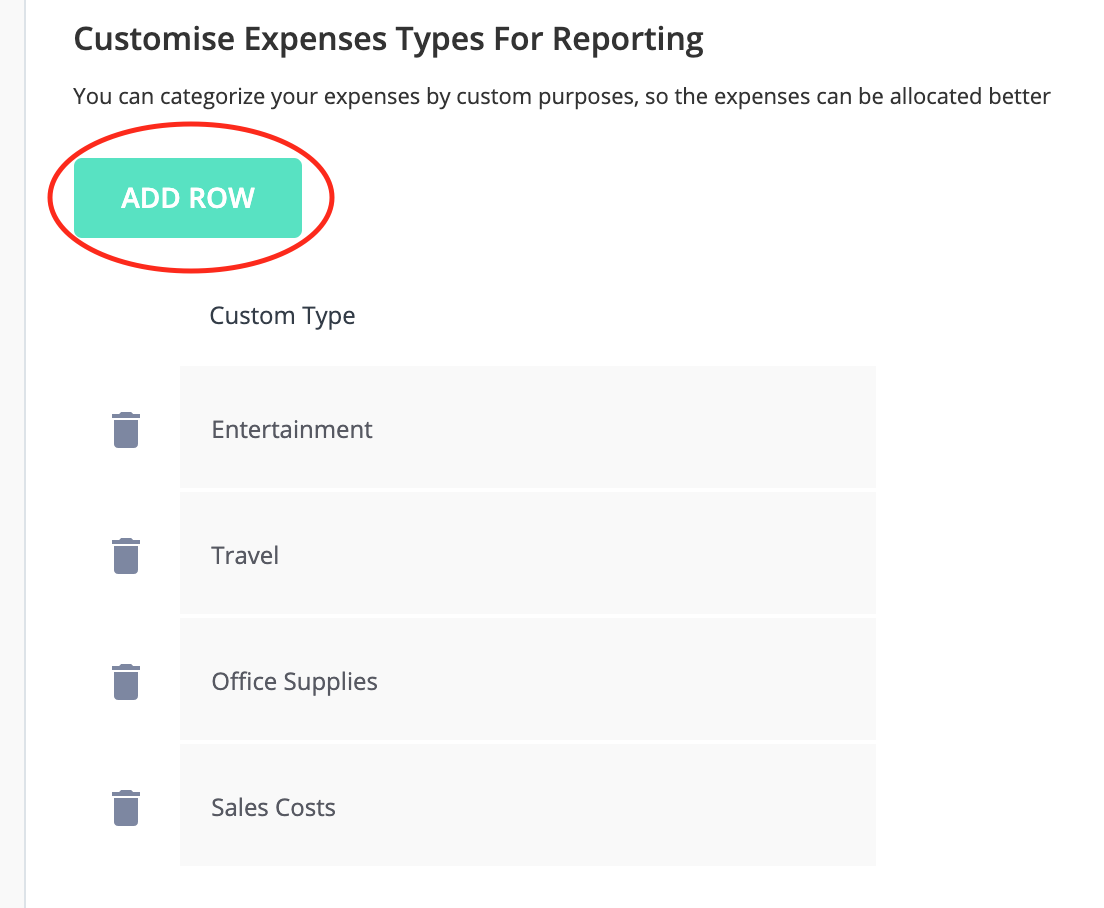1104x908 pixels.
Task: Click into the Sales Costs field
Action: click(528, 805)
